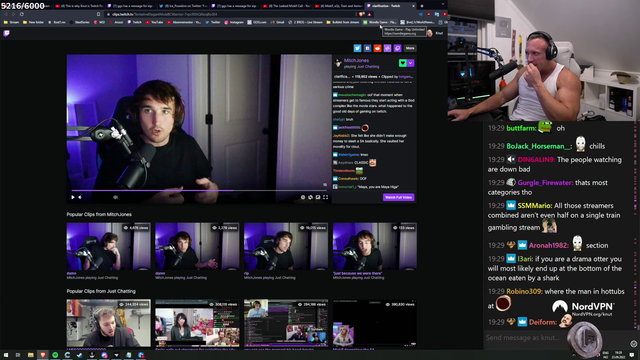This screenshot has width=640, height=360.
Task: Open the Twitch logo home icon
Action: click(6, 33)
